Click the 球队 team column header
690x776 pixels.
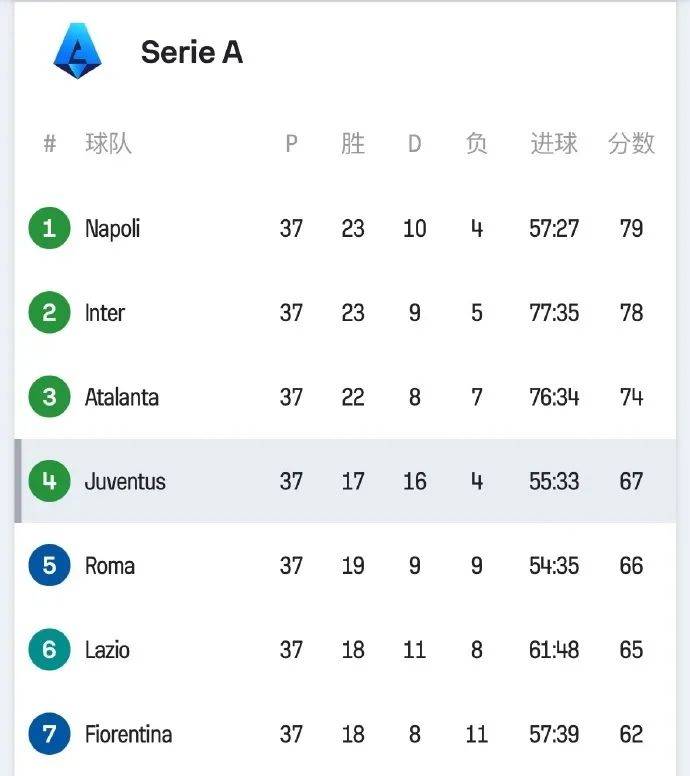[x=108, y=144]
